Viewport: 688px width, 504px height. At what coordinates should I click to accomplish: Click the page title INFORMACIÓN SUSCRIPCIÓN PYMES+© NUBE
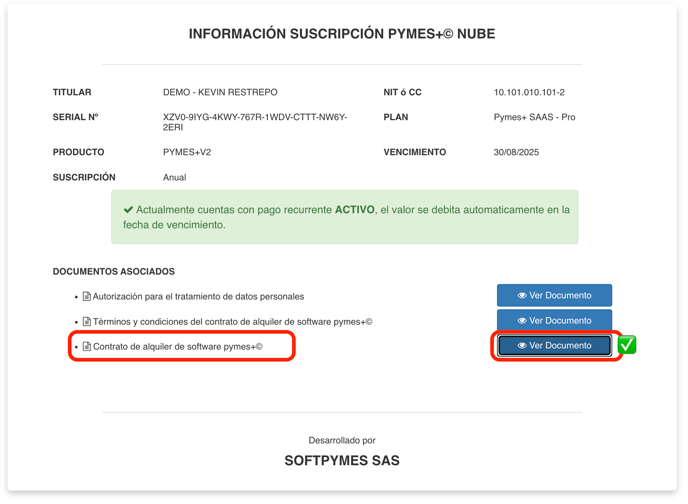point(342,34)
